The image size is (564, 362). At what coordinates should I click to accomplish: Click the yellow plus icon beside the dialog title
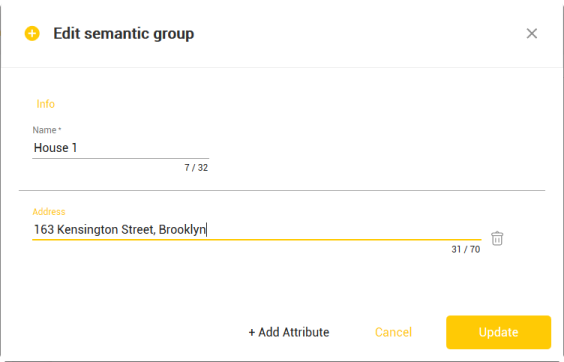tap(32, 33)
